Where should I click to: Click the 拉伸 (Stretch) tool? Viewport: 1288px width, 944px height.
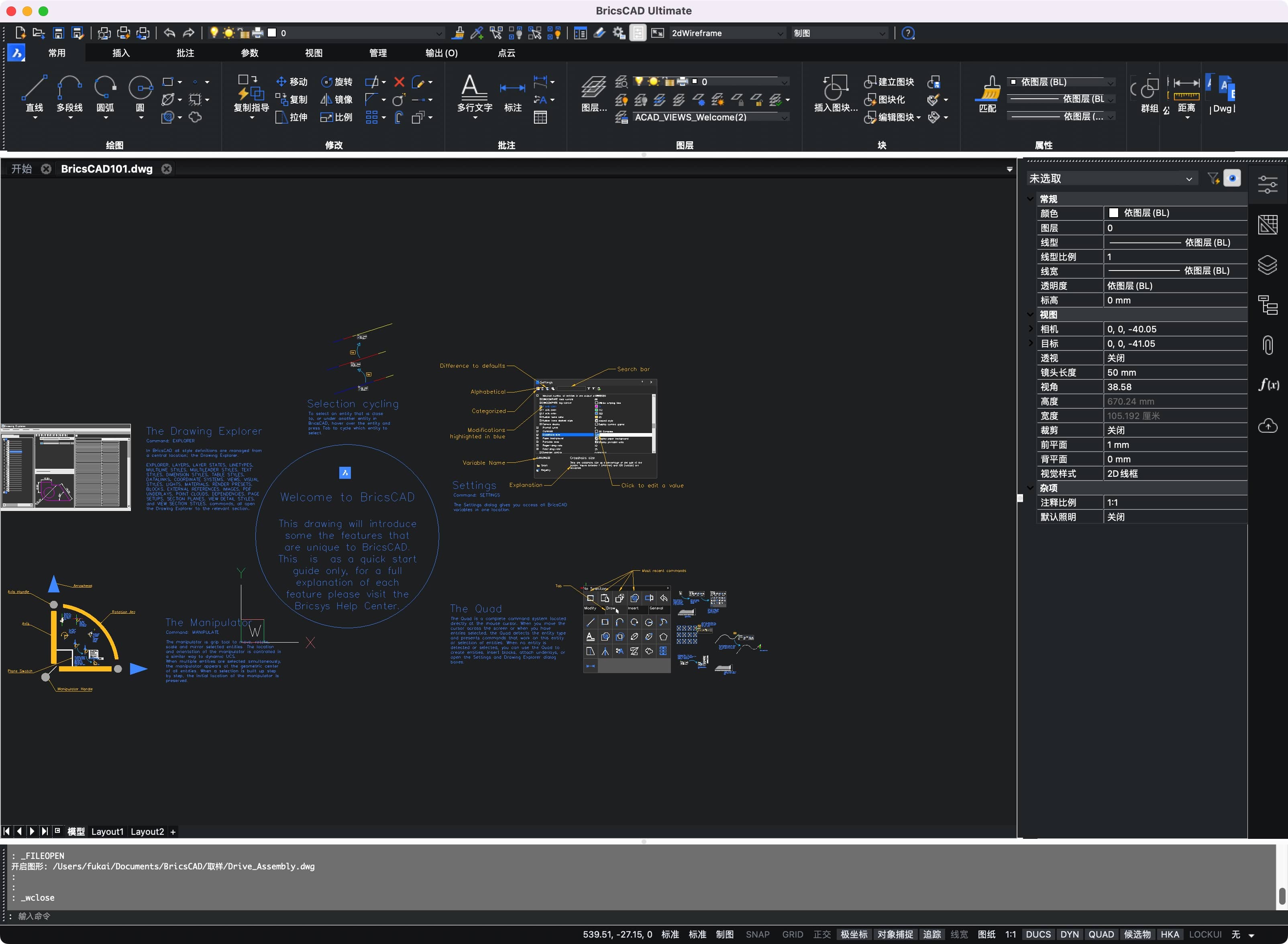[291, 117]
